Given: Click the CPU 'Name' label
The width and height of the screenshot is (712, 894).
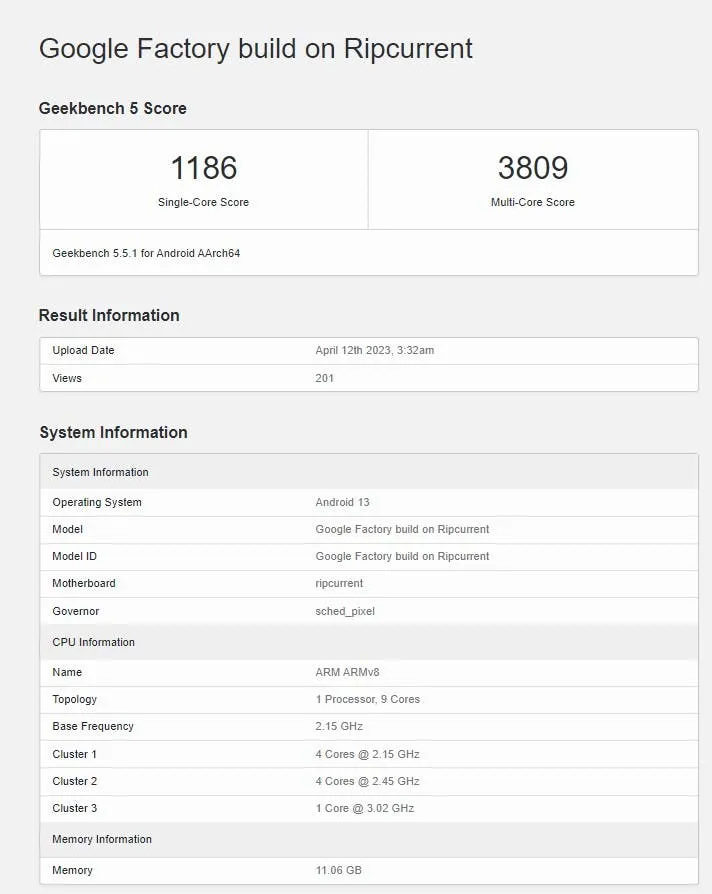Looking at the screenshot, I should point(67,672).
